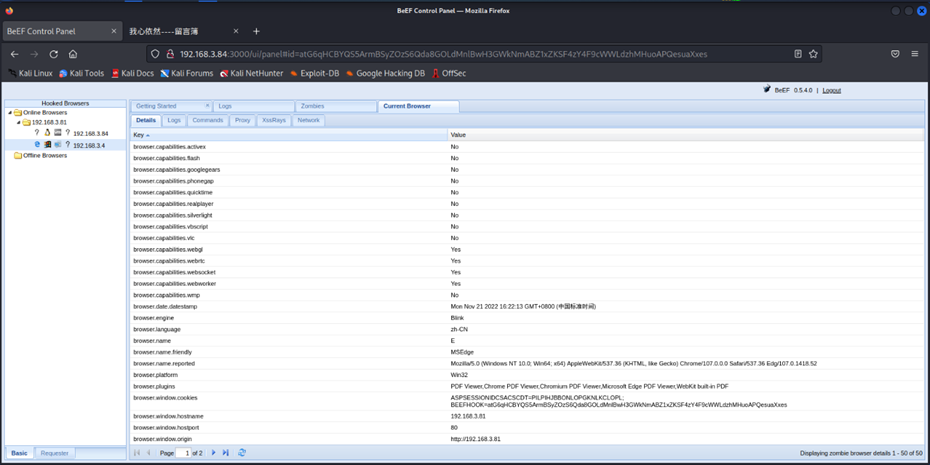Reload the page with Firefox refresh icon
930x465 pixels.
point(53,54)
